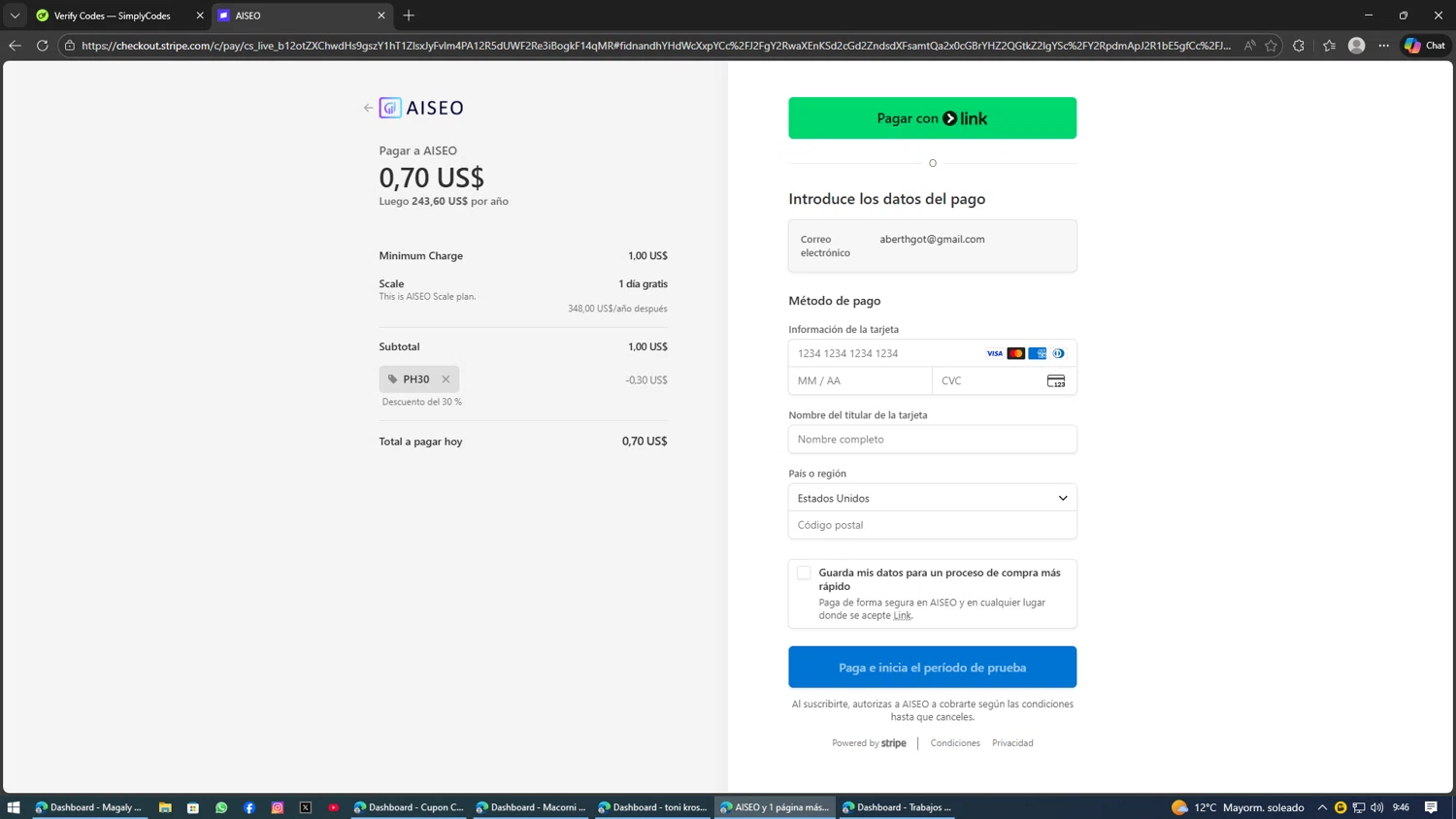Reload the current page

[x=42, y=46]
